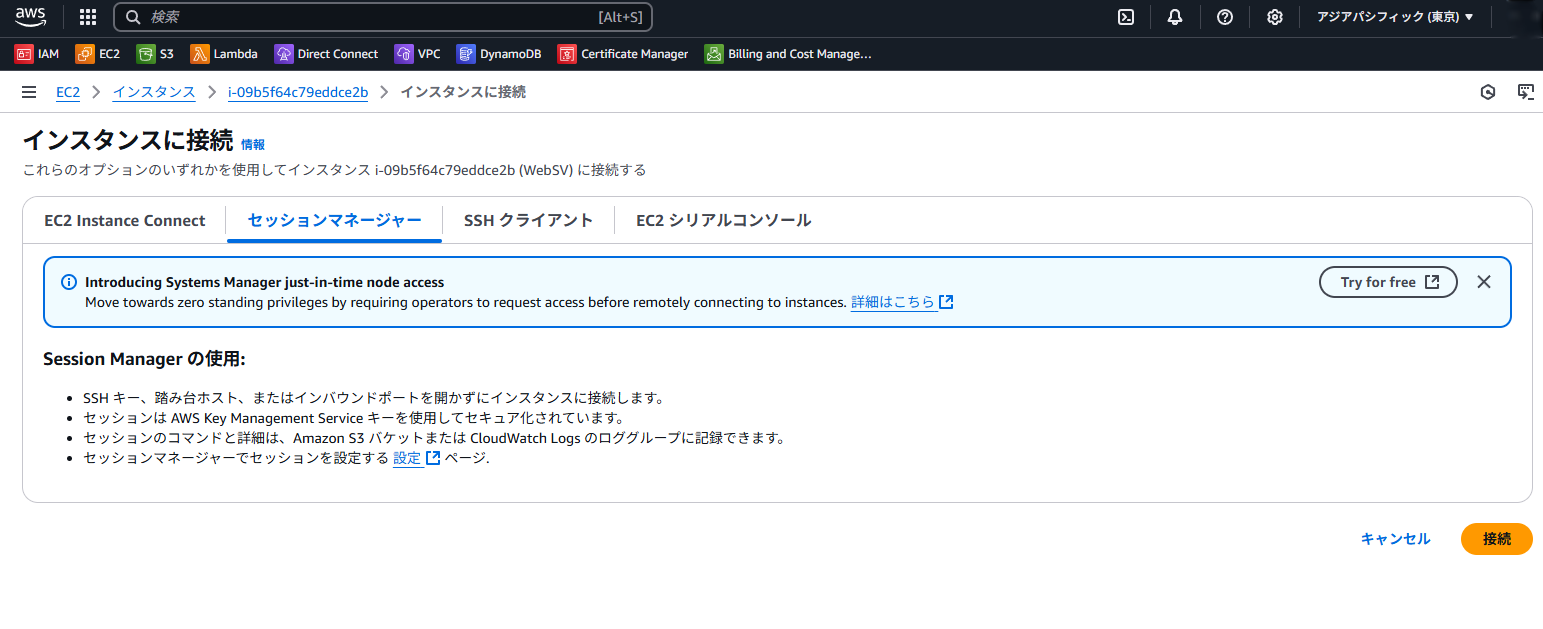The image size is (1543, 629).
Task: Click the AWS logo home icon
Action: (x=31, y=16)
